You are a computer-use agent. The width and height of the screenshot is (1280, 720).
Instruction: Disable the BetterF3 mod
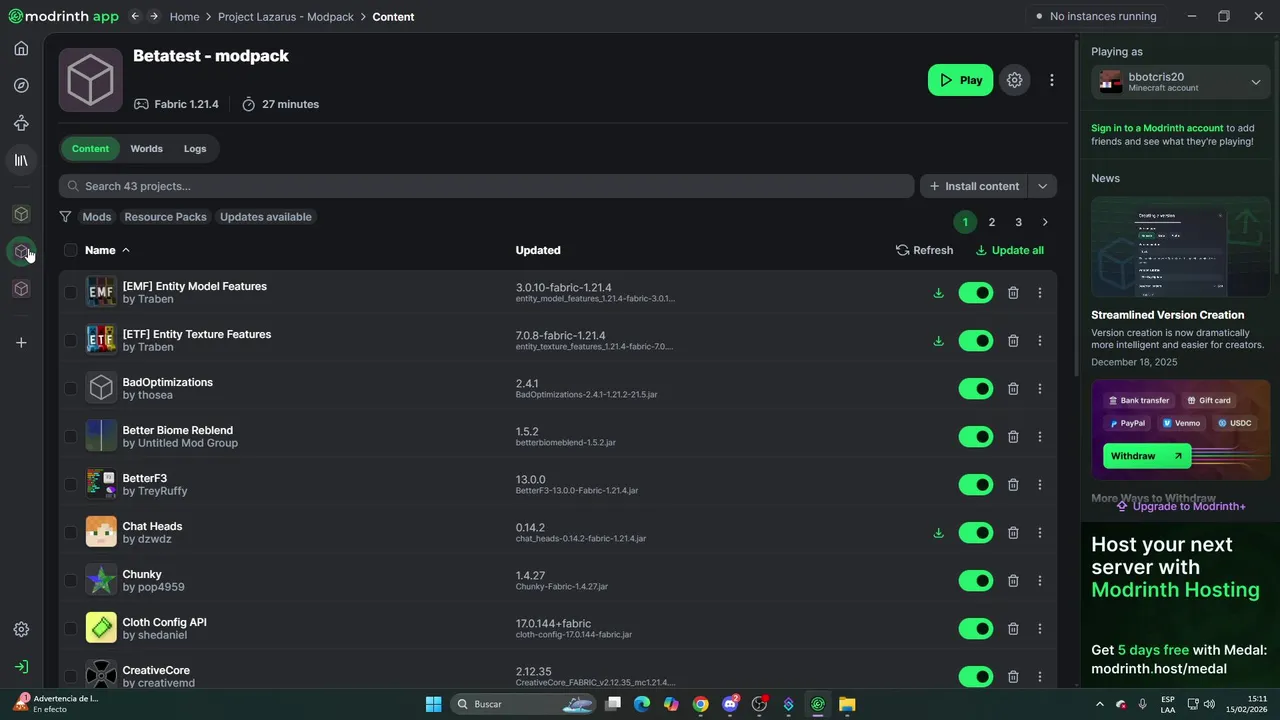[x=976, y=485]
